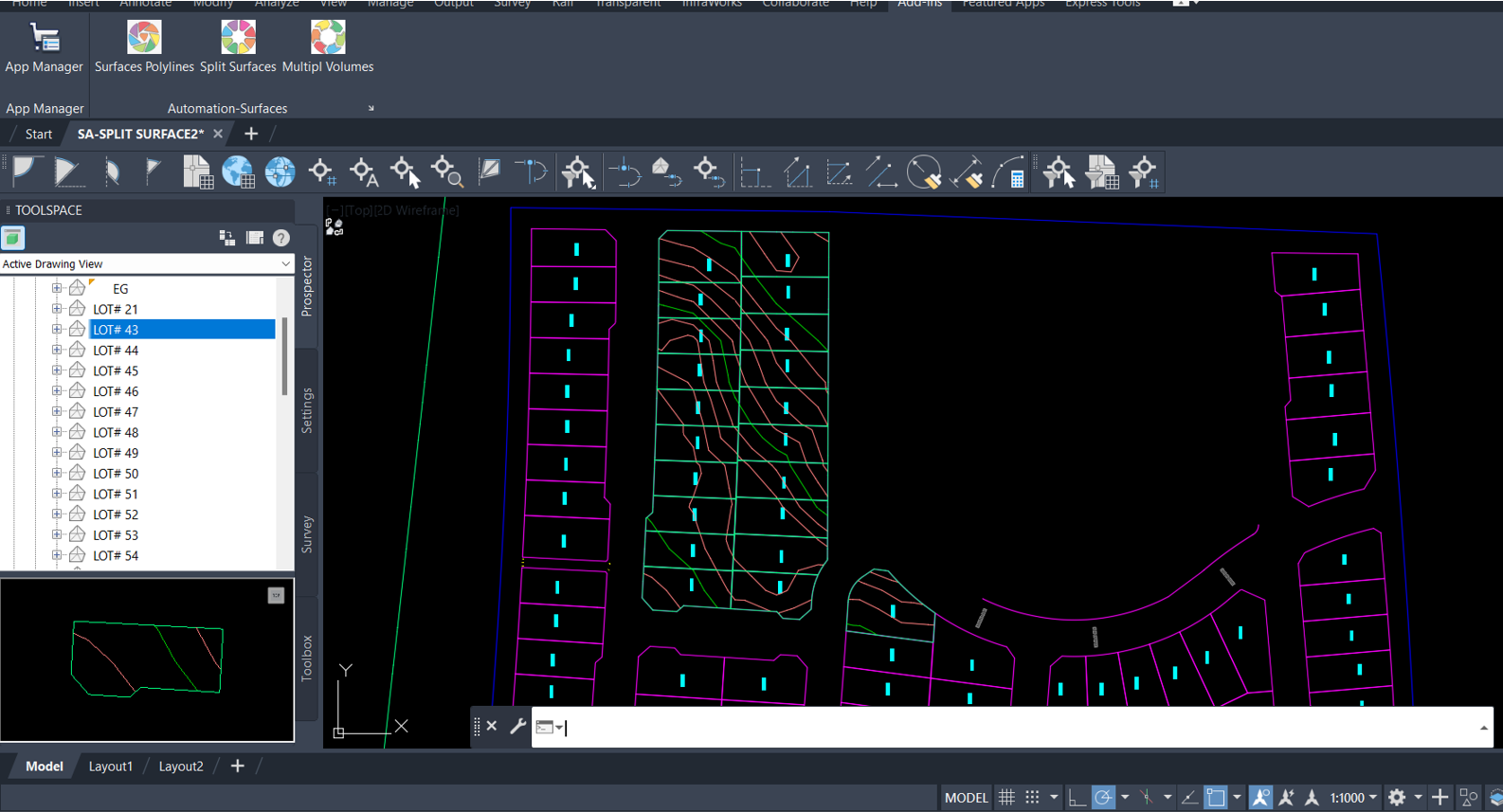Click the zoom-to-point magnifier toolbar icon
Screen dimensions: 1503x812
446,172
